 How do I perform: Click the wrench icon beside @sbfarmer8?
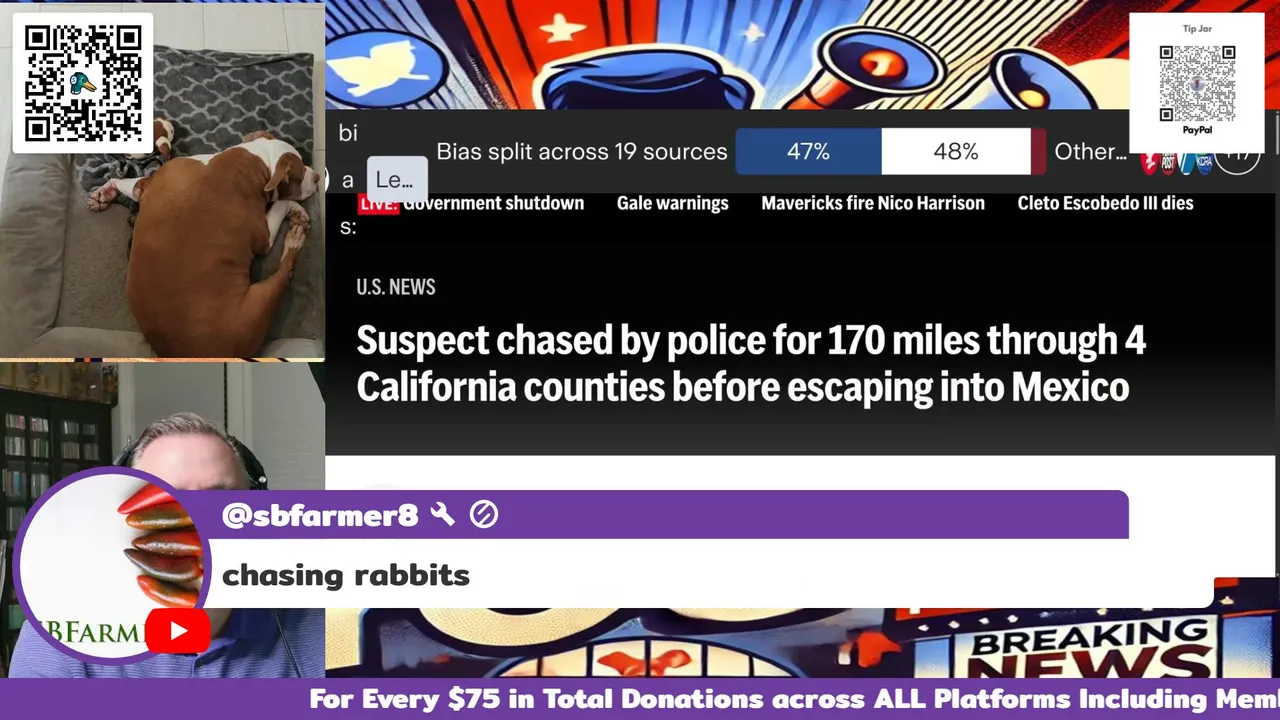[x=442, y=515]
